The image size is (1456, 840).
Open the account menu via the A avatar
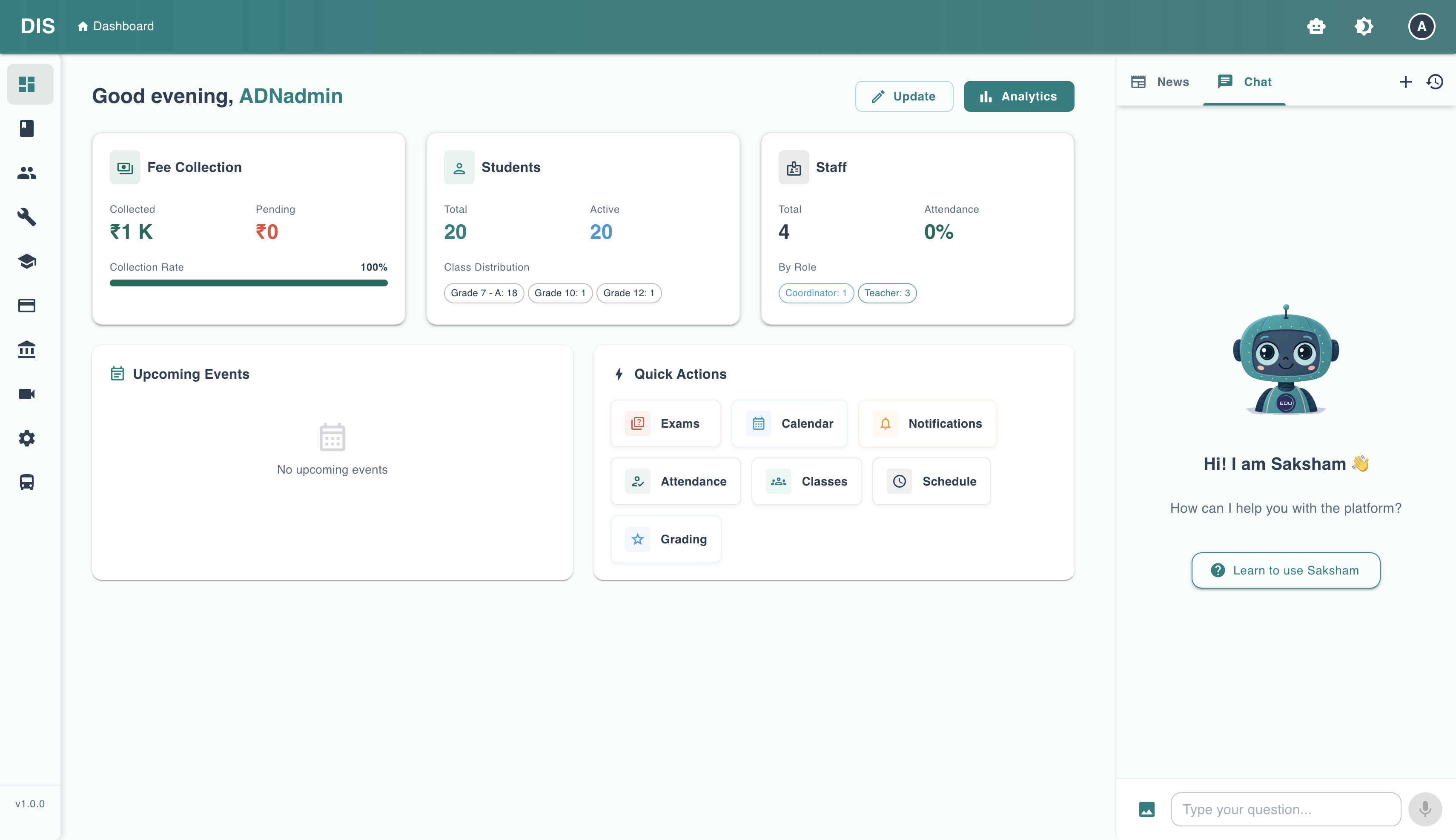1421,26
